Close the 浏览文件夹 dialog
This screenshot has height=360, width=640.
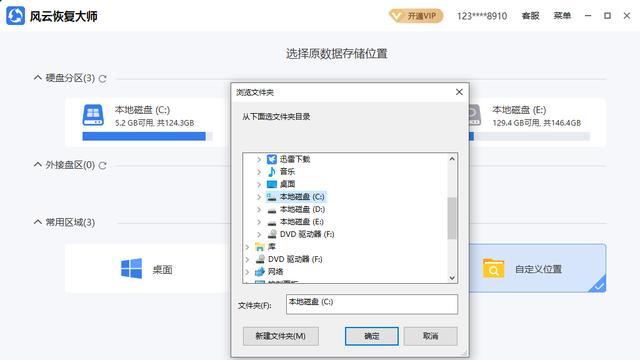(459, 92)
